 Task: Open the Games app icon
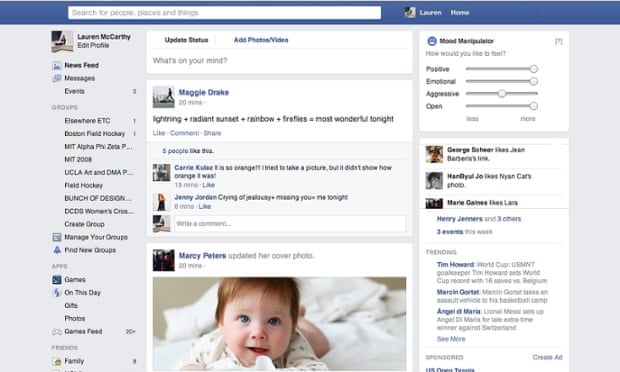coord(57,280)
